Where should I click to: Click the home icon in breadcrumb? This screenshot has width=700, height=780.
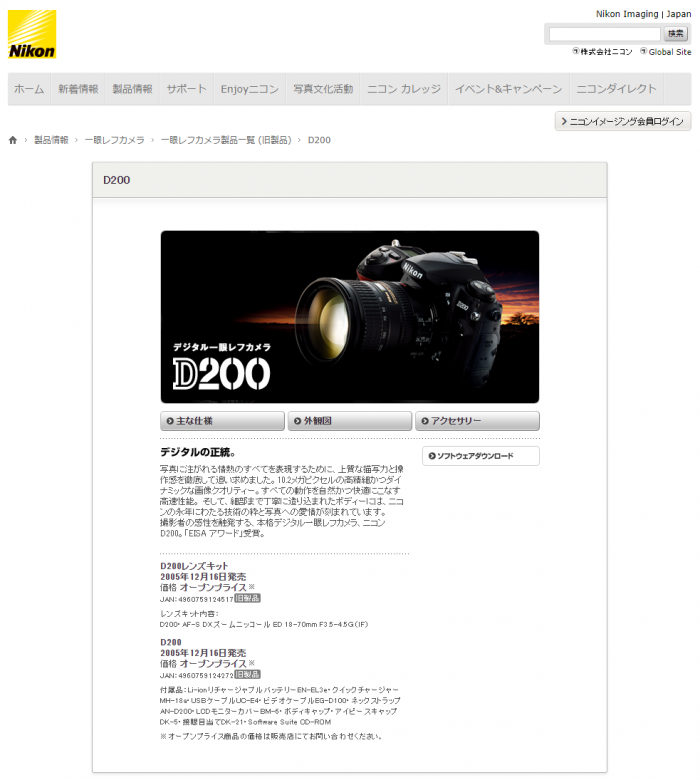click(x=13, y=140)
